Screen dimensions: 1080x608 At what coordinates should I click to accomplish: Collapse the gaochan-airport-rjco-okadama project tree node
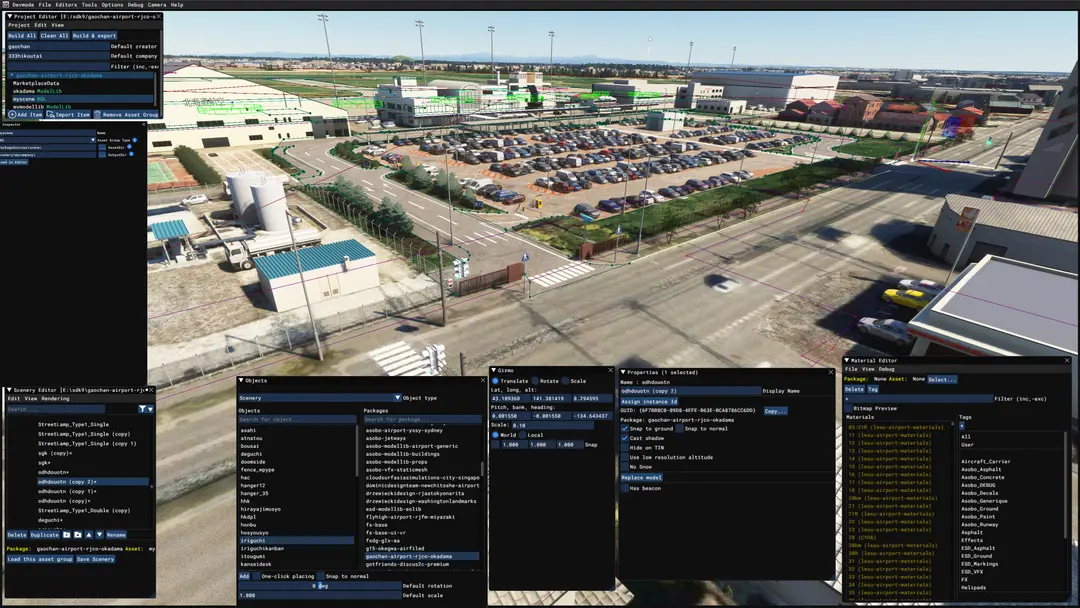coord(12,75)
